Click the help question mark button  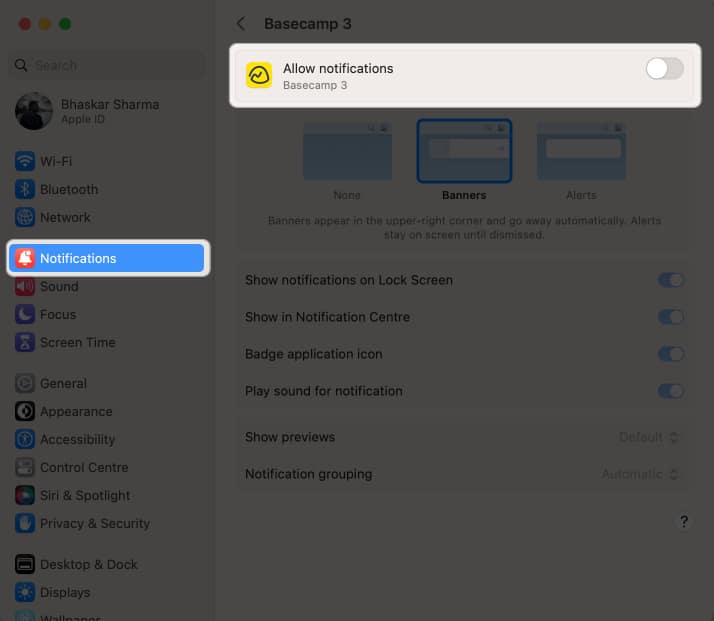(684, 522)
